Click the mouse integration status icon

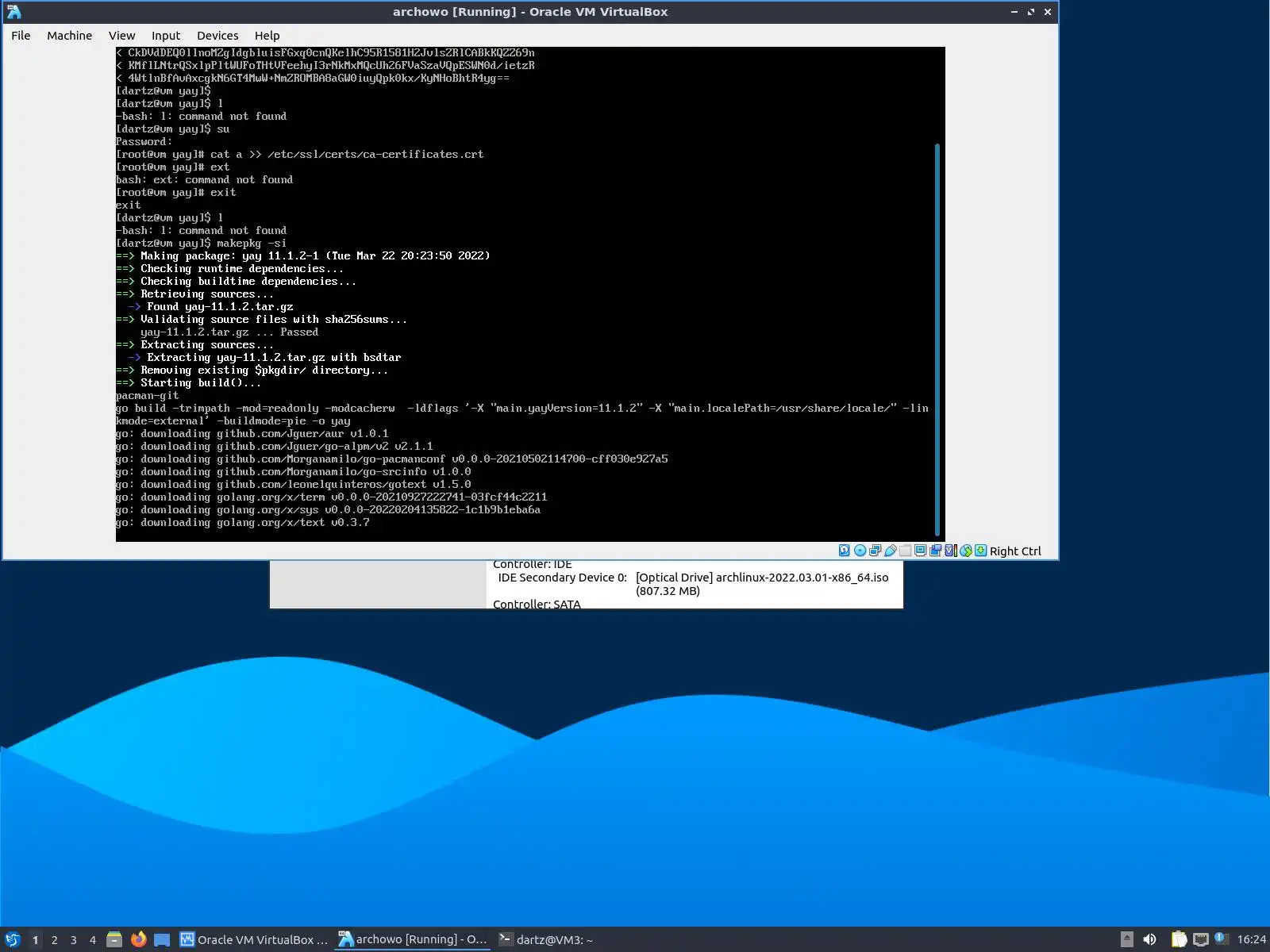pos(965,551)
